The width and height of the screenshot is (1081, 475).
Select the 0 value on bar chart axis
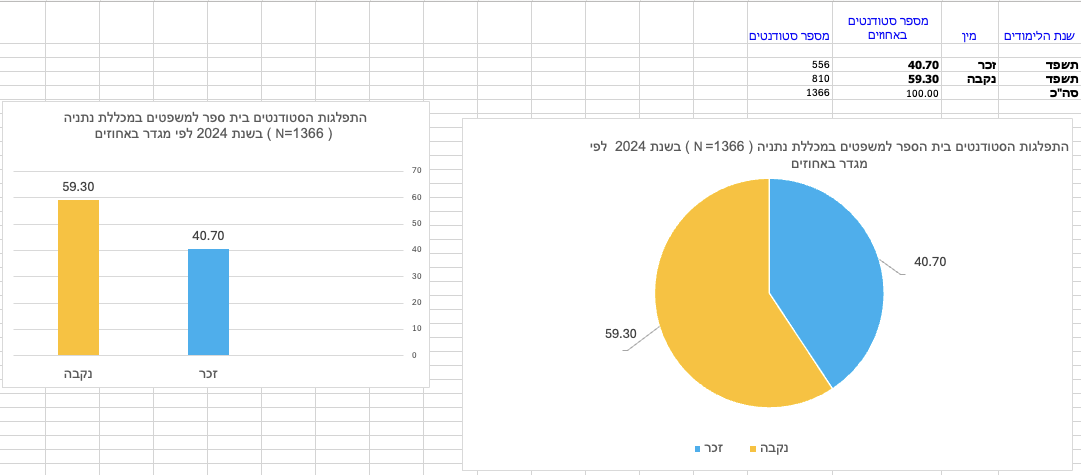point(414,355)
